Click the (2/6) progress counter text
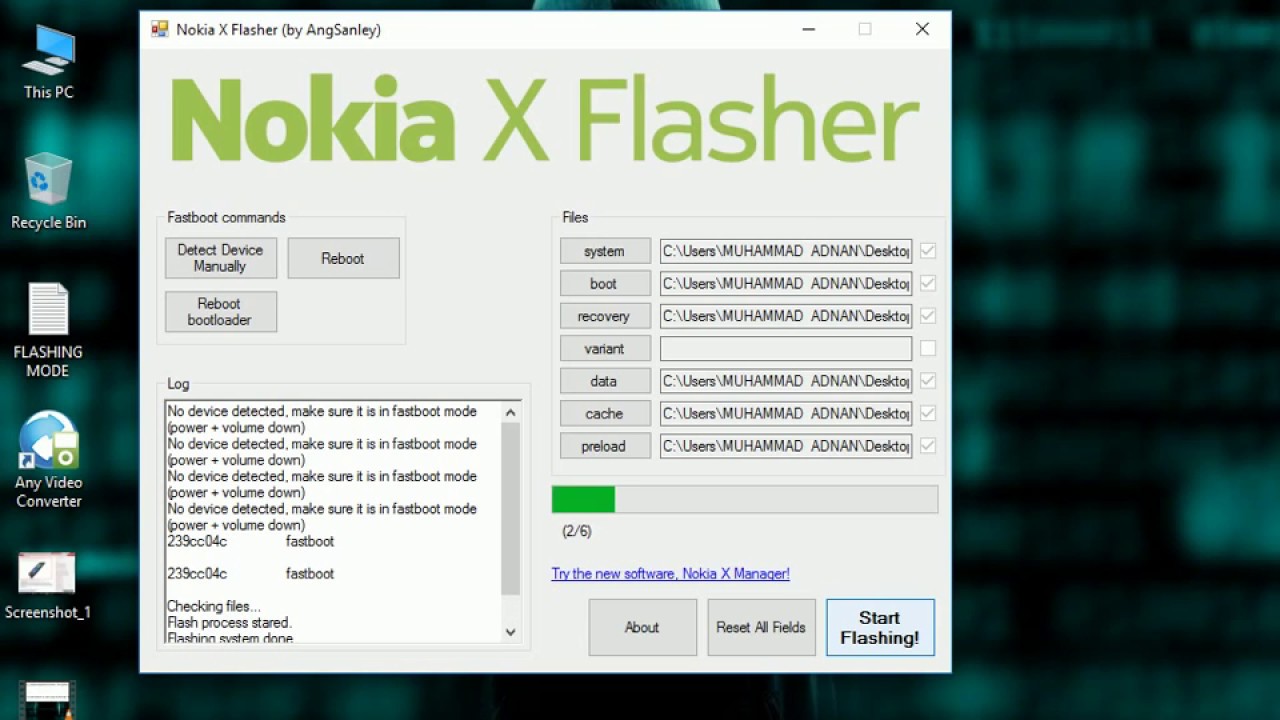Image resolution: width=1280 pixels, height=720 pixels. point(577,531)
